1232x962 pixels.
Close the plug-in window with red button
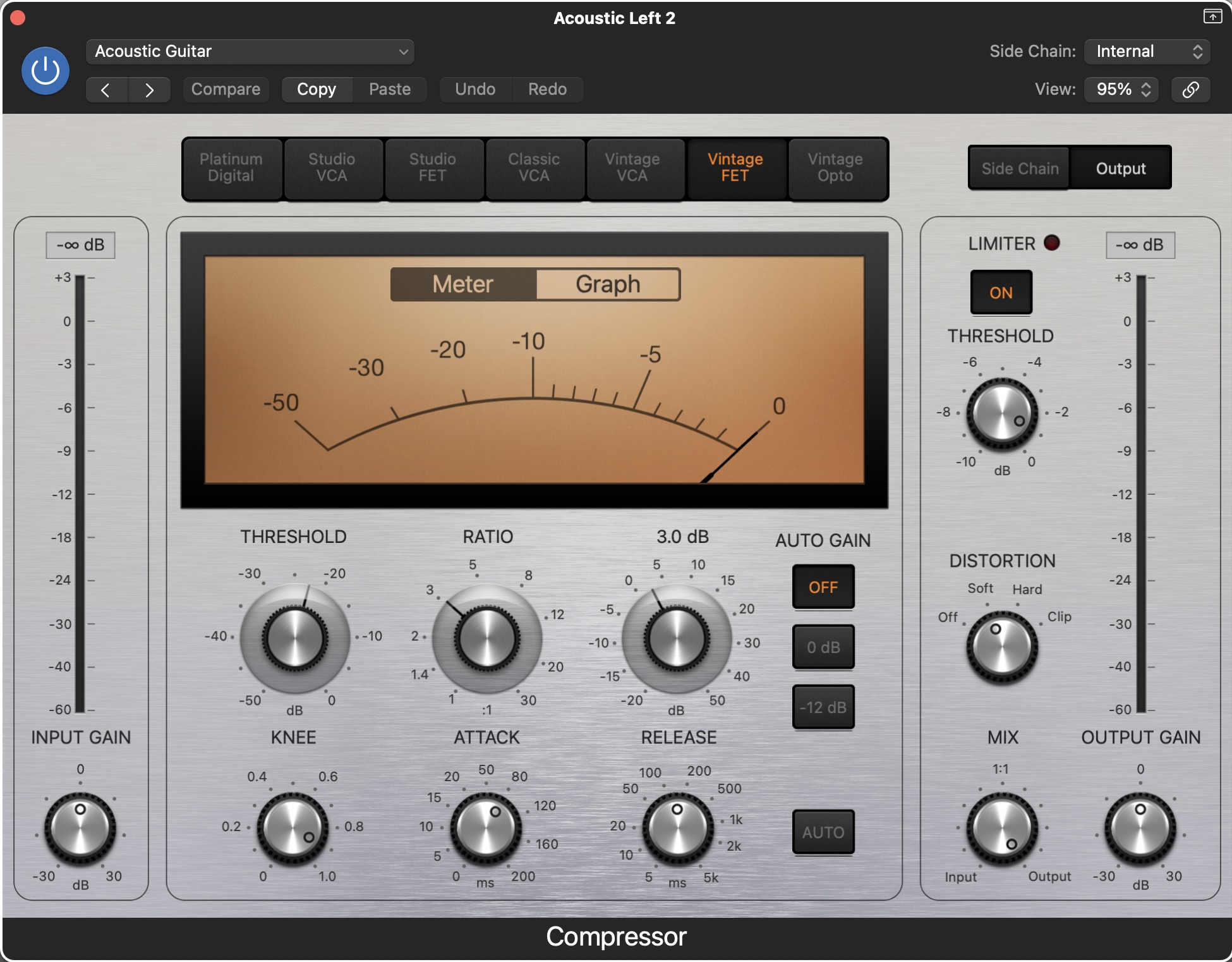(x=18, y=18)
